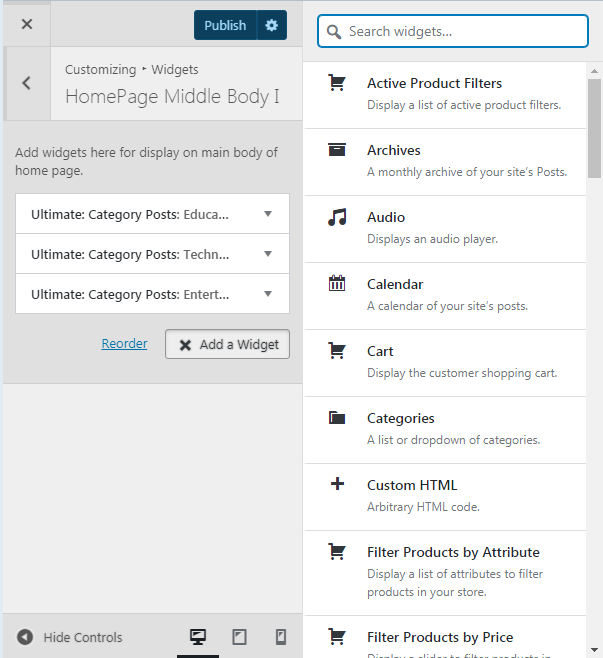Click the Custom HTML plus icon
Image resolution: width=603 pixels, height=658 pixels.
[x=337, y=484]
